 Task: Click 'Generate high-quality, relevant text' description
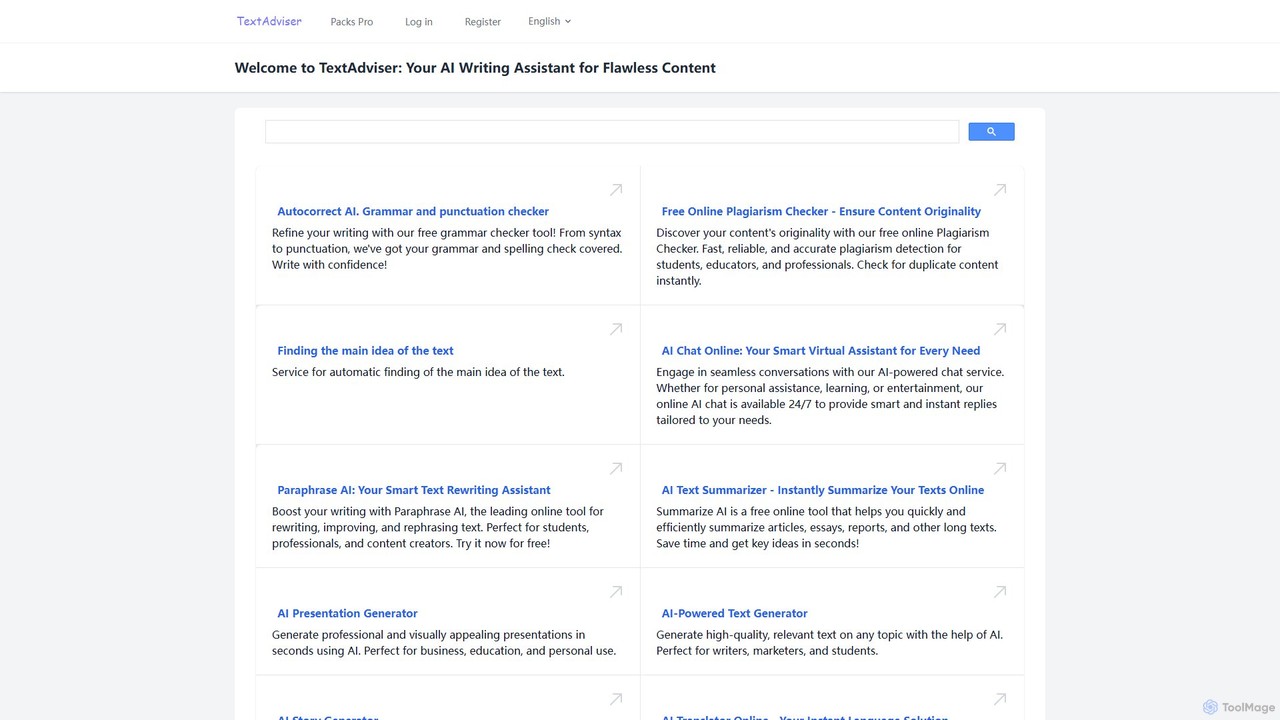(x=829, y=643)
